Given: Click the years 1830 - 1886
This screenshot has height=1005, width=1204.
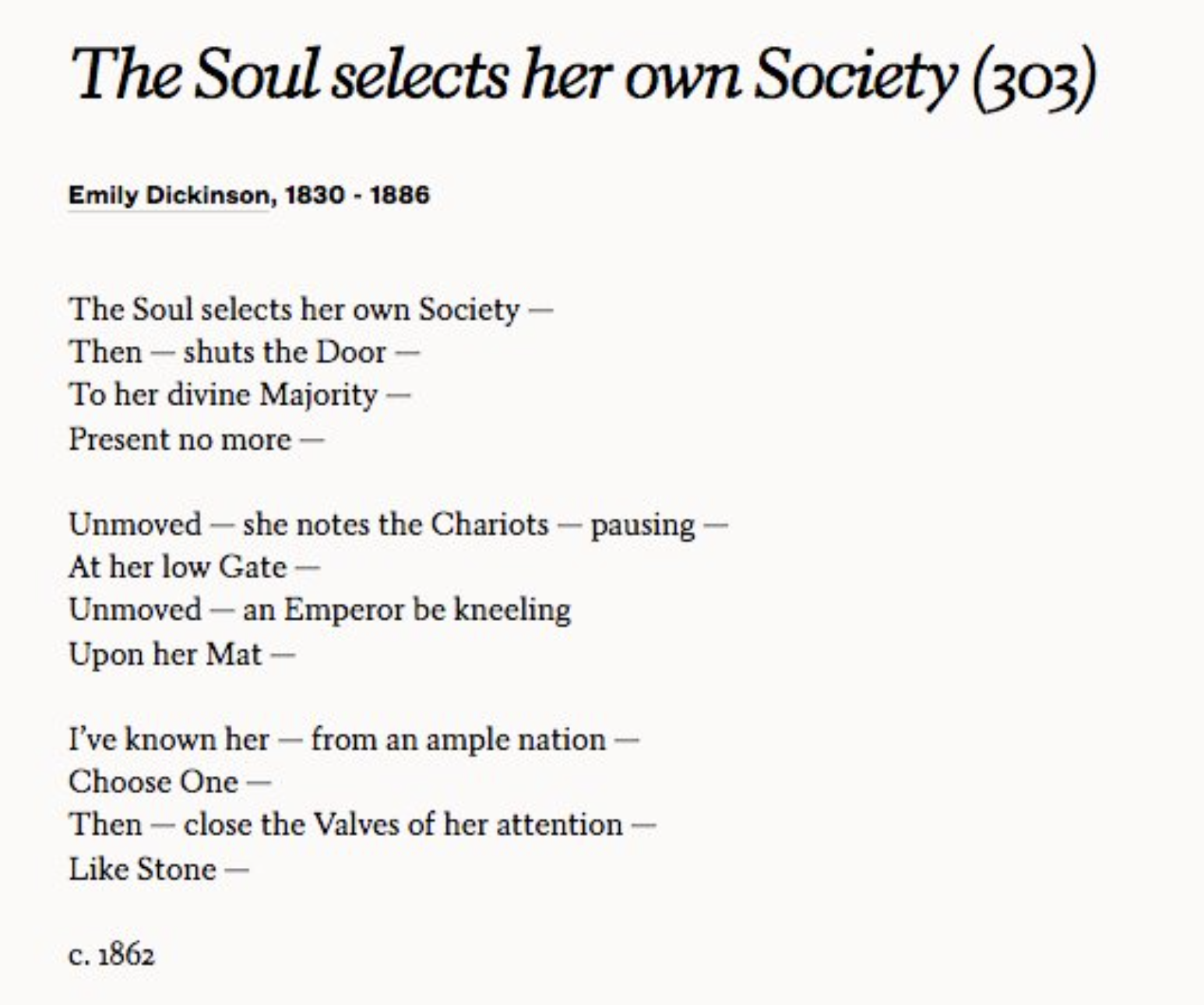Looking at the screenshot, I should point(357,195).
